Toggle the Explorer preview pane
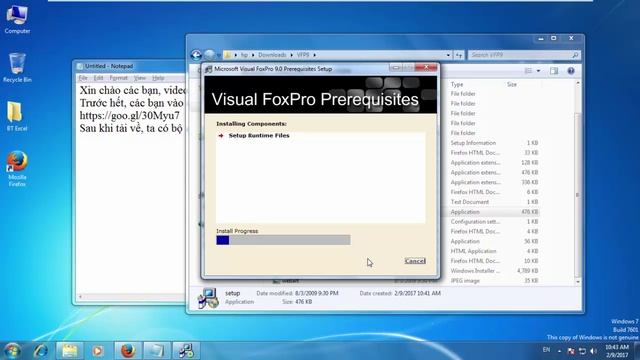This screenshot has height=360, width=640. [x=554, y=71]
